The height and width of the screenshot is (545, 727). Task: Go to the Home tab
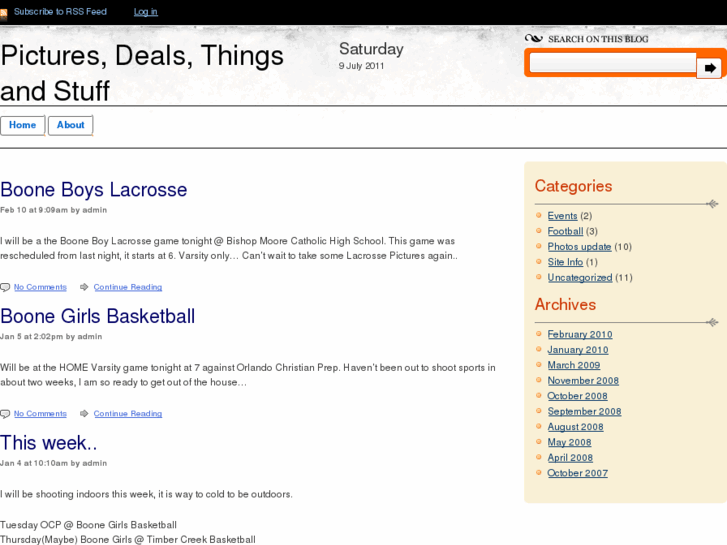[x=22, y=125]
